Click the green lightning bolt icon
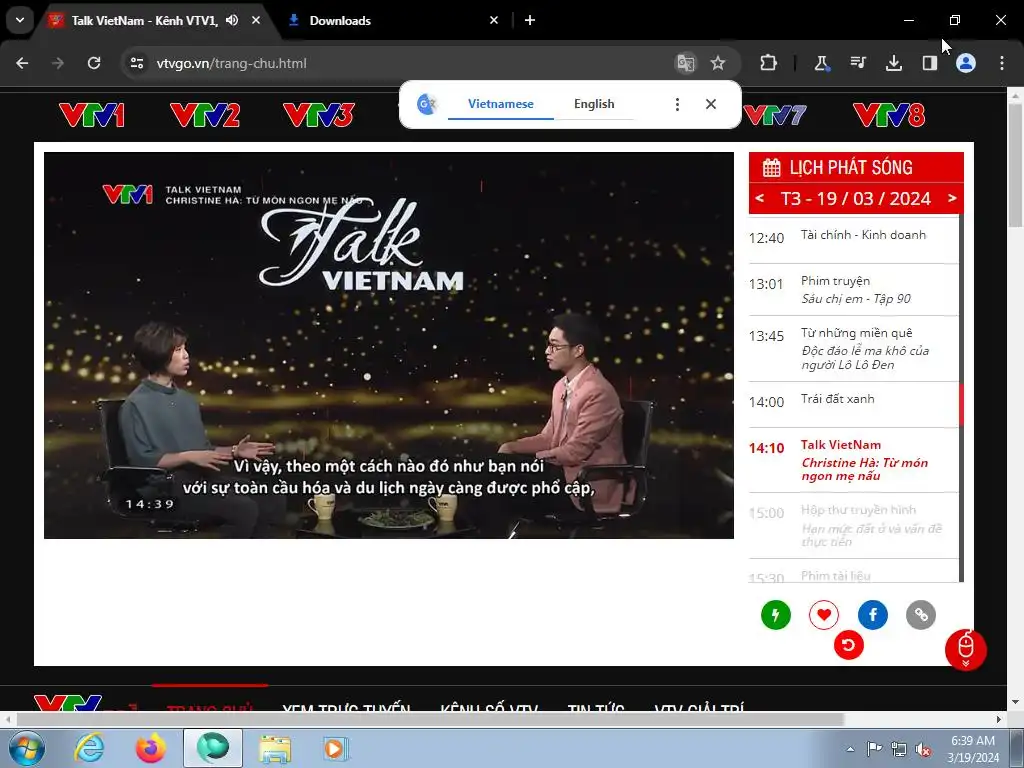The image size is (1024, 768). (x=776, y=615)
